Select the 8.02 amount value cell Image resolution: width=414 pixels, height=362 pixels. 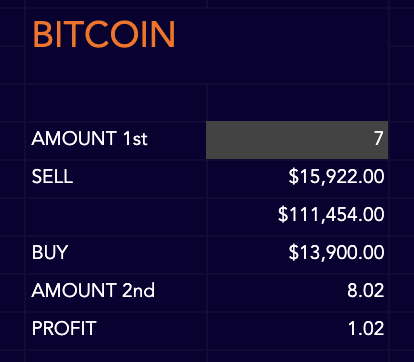pos(297,293)
